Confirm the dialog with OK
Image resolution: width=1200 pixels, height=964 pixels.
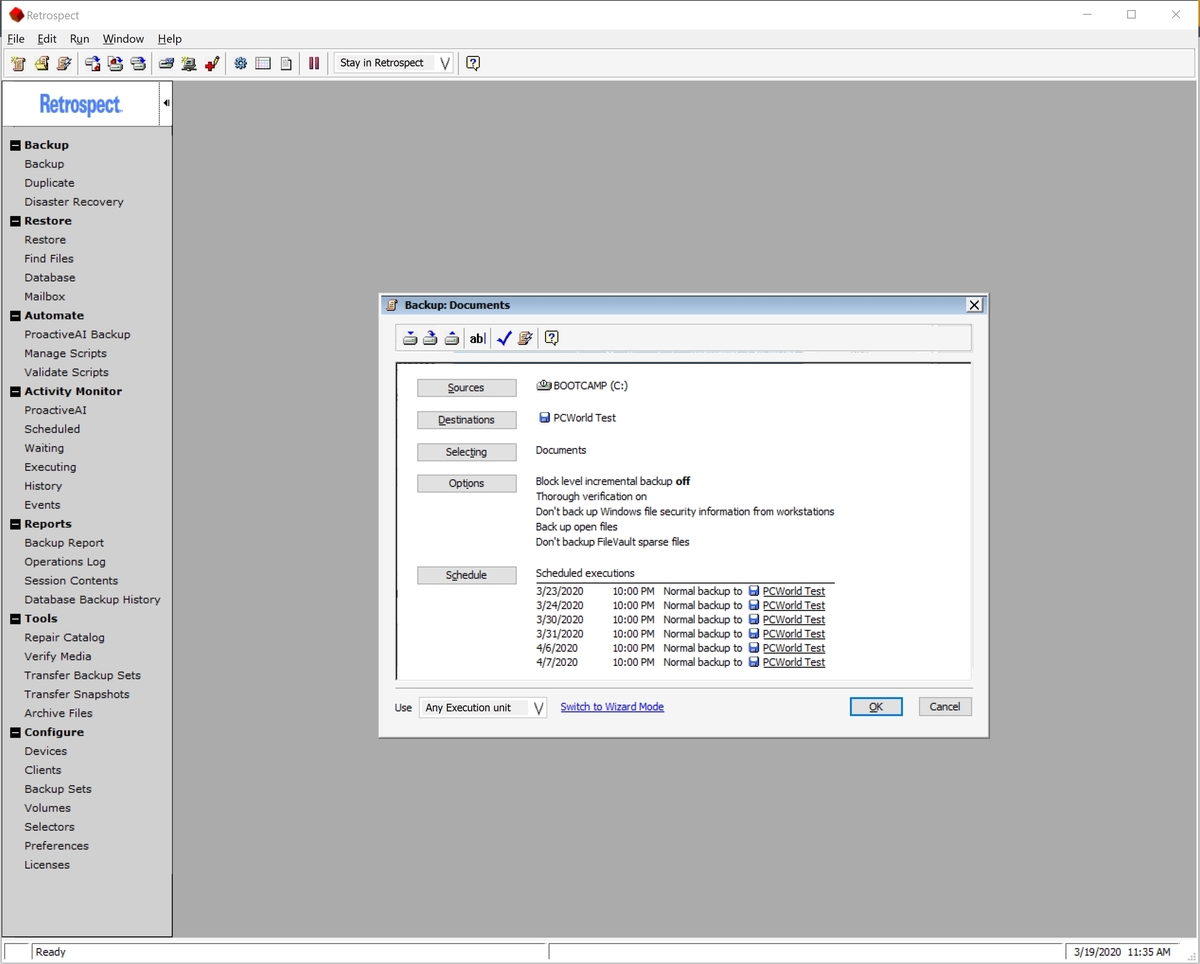[x=876, y=707]
